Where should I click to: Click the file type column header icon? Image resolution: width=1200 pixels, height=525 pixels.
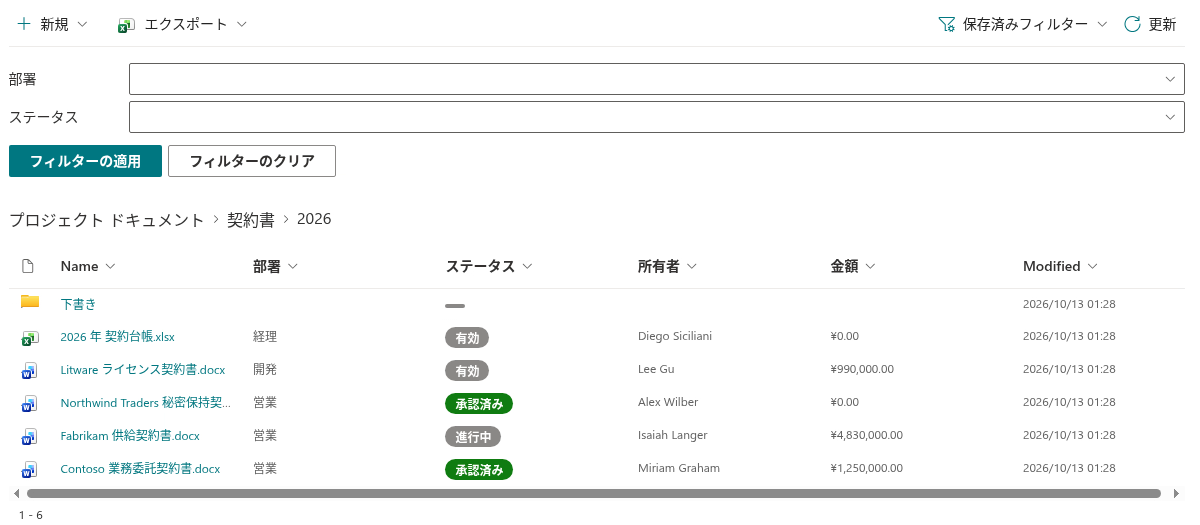(28, 266)
